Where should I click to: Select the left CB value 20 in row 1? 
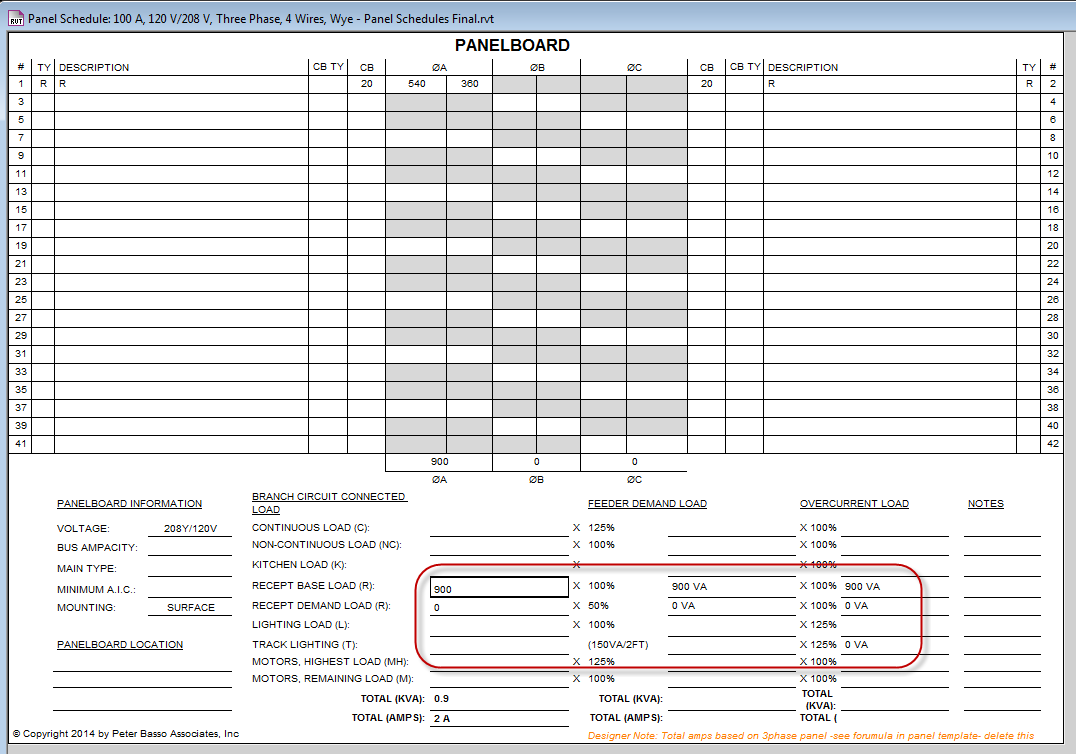(367, 84)
